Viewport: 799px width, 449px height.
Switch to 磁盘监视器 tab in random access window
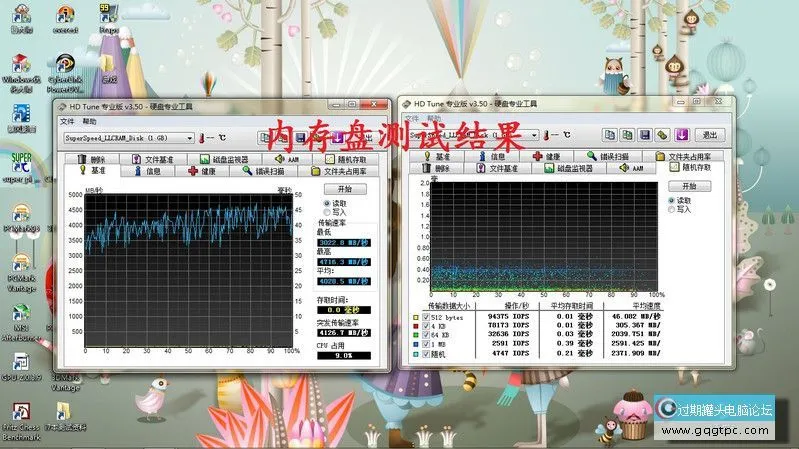(569, 168)
